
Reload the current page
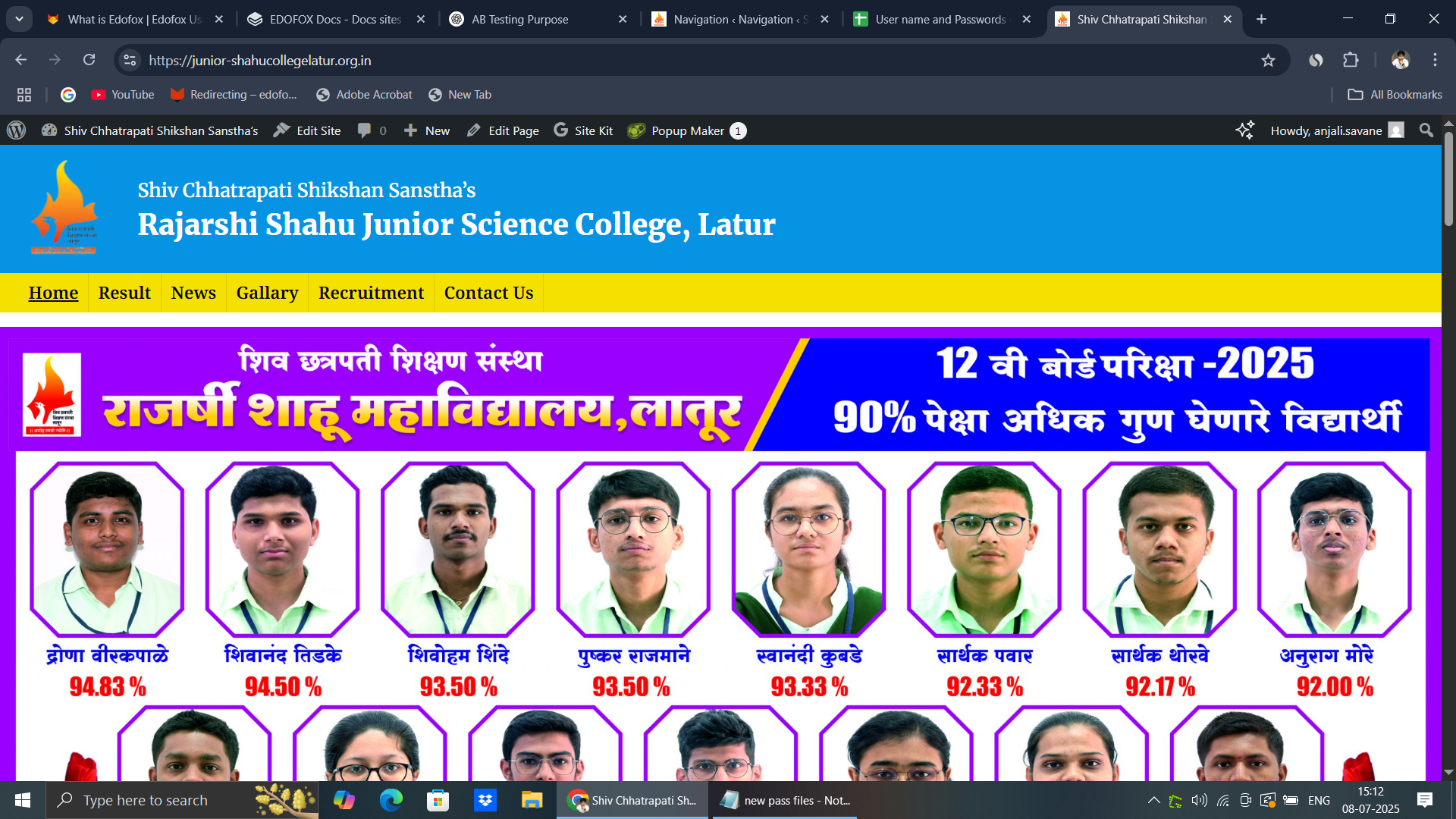[x=89, y=60]
